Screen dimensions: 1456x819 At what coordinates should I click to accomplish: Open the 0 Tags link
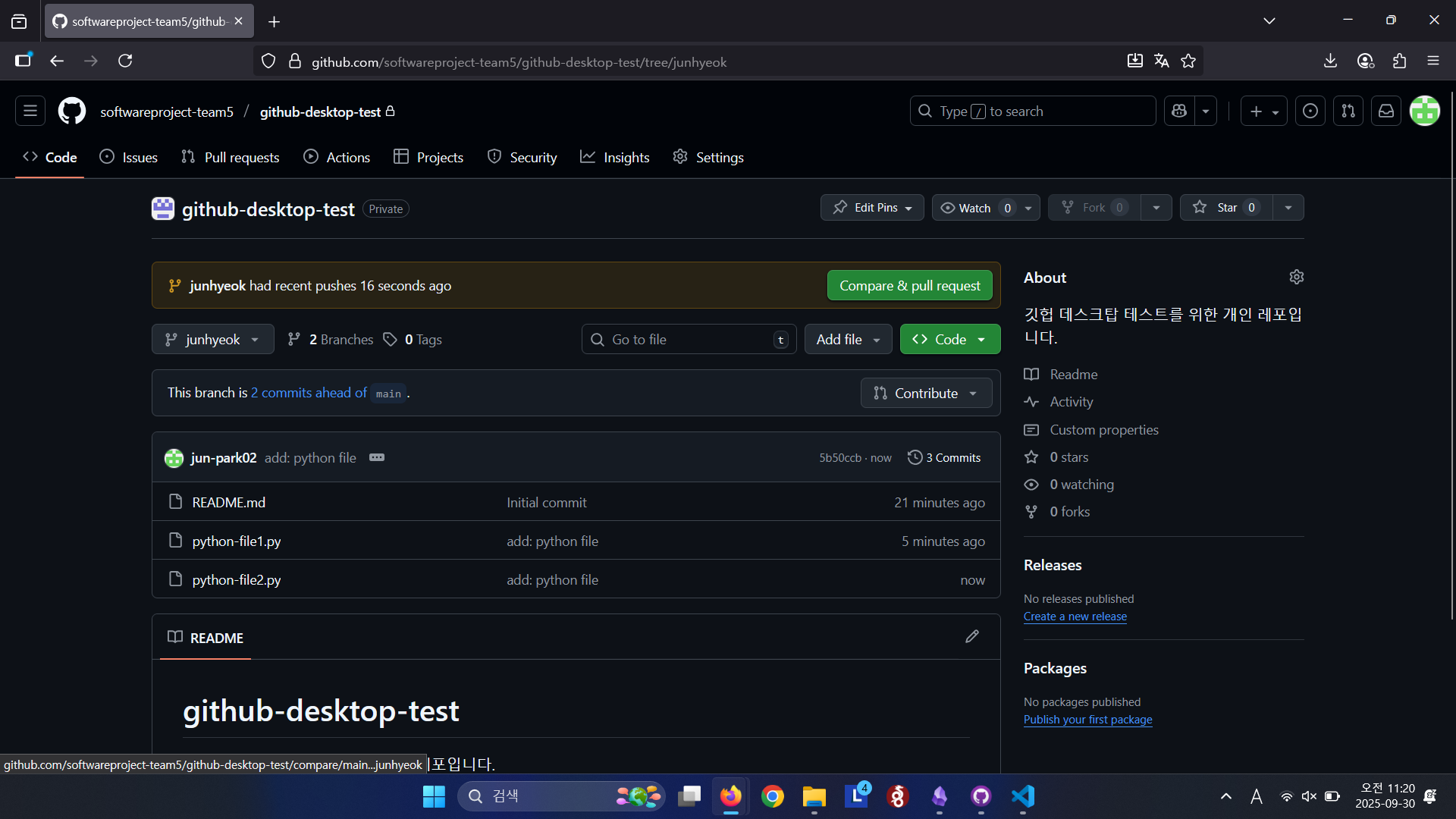coord(413,340)
